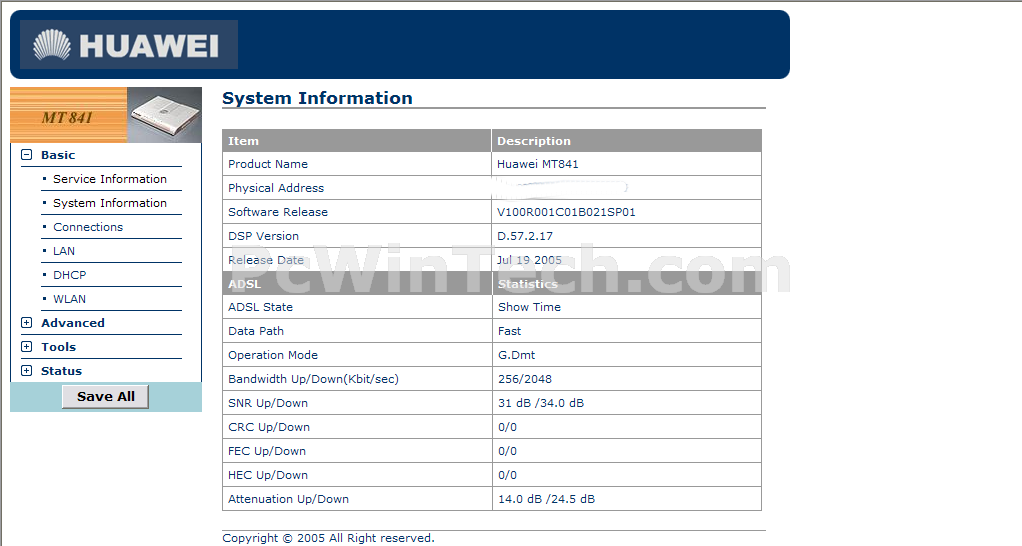This screenshot has height=546, width=1022.
Task: Click the 'Software Release' row label
Action: tap(278, 212)
